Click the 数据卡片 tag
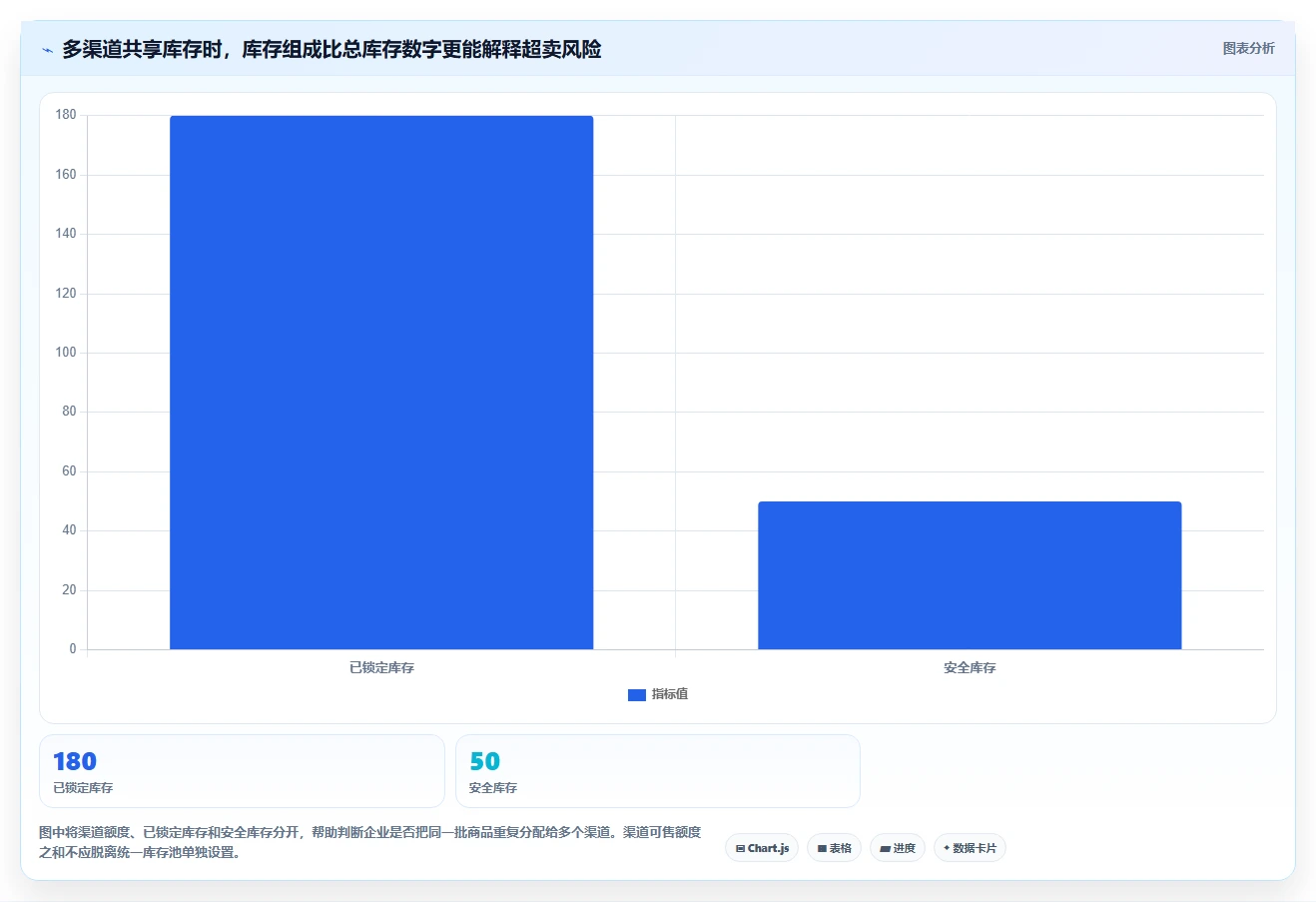 click(x=970, y=848)
